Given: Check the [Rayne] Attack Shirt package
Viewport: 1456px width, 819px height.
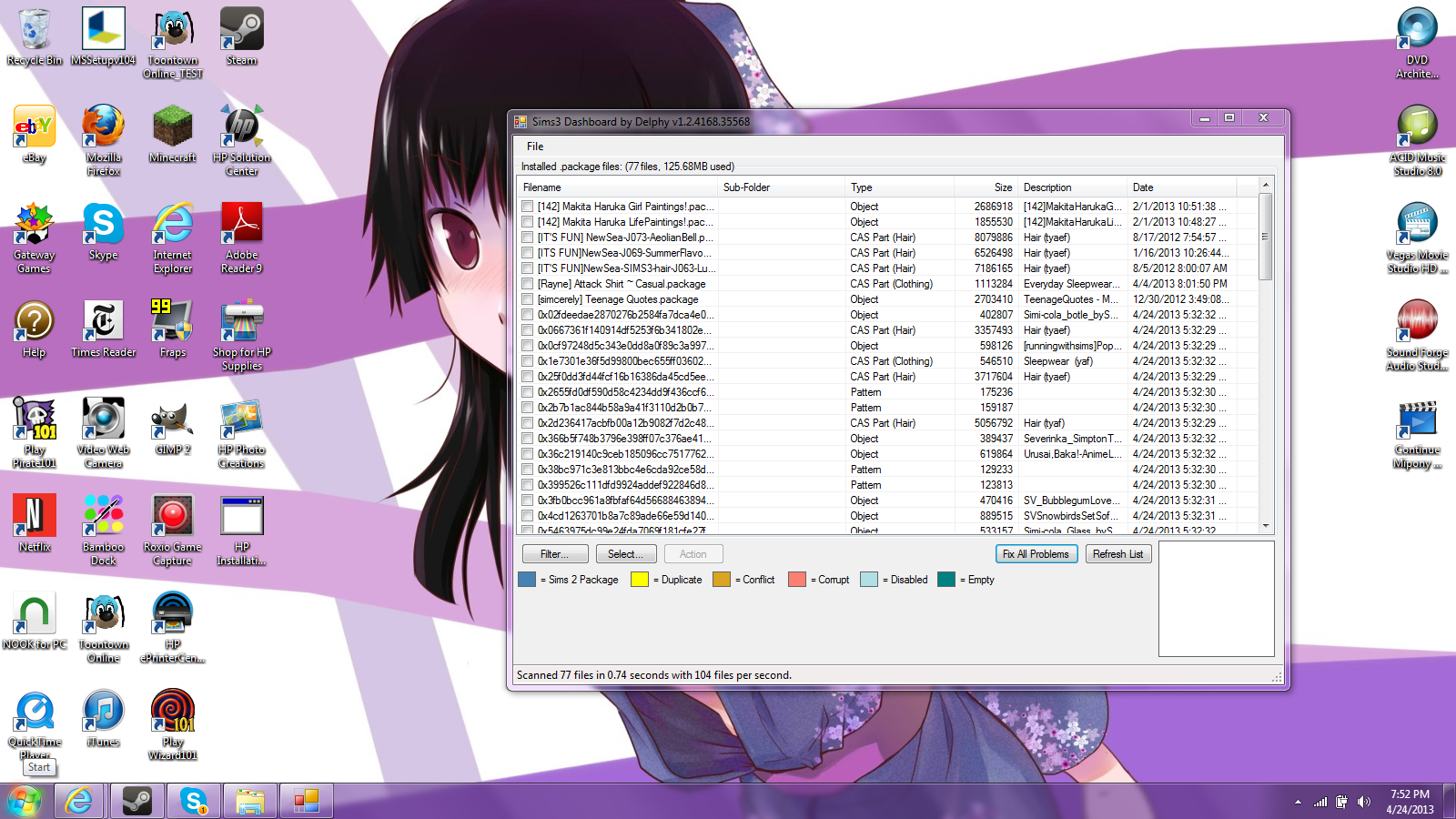Looking at the screenshot, I should click(x=527, y=284).
